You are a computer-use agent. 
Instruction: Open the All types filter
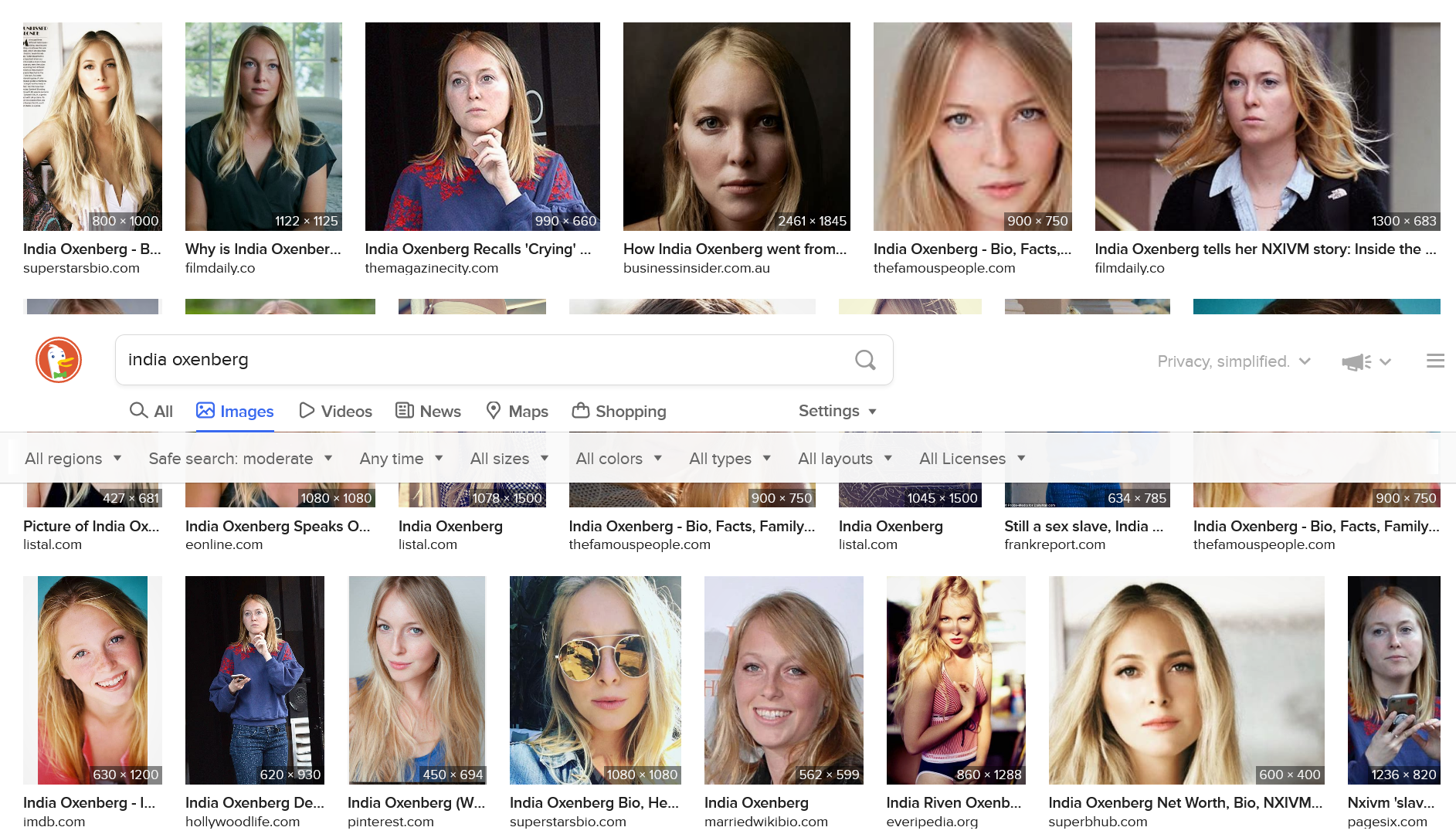(730, 459)
